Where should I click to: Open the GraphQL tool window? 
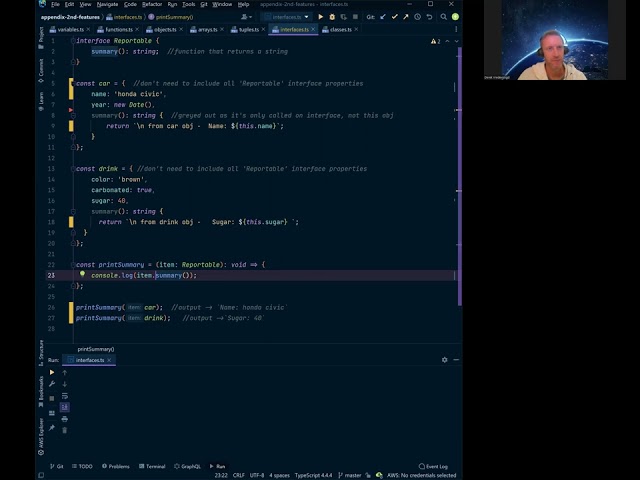tap(187, 466)
